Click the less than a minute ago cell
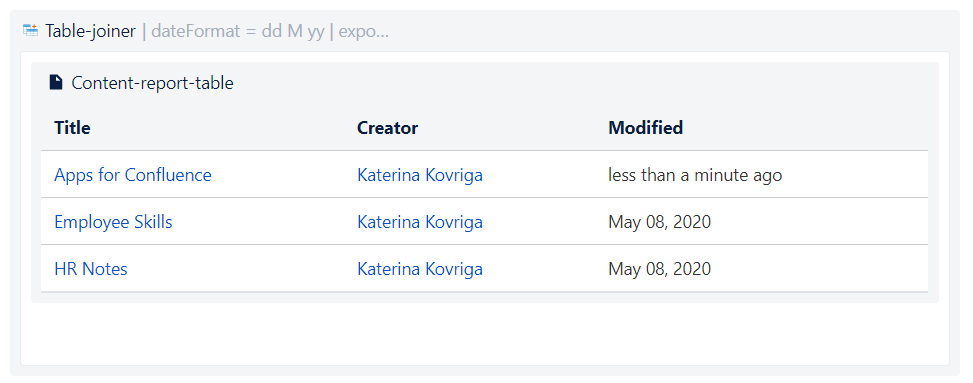The width and height of the screenshot is (973, 383). [x=695, y=175]
